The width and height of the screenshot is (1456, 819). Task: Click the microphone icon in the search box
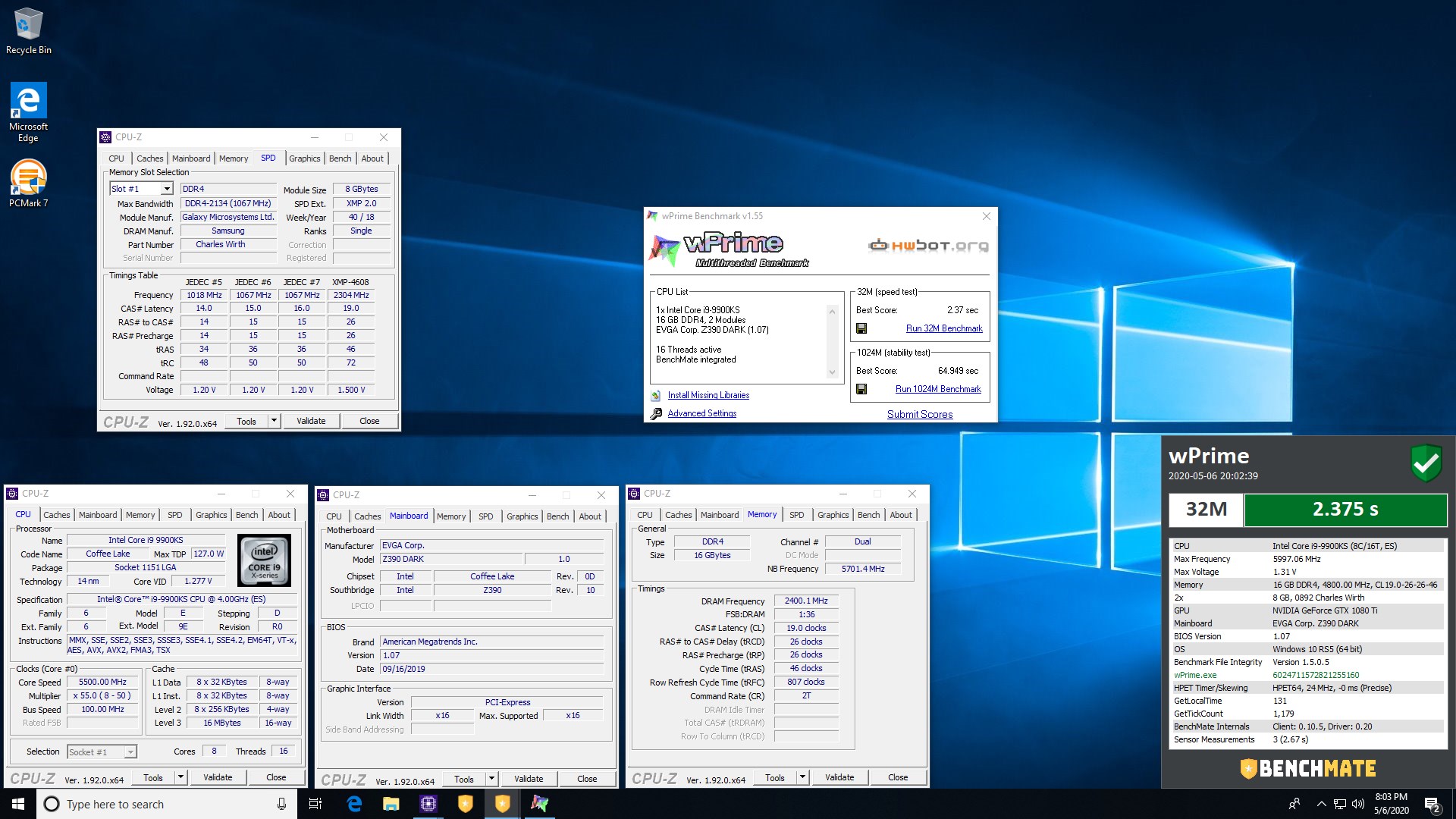coord(281,804)
